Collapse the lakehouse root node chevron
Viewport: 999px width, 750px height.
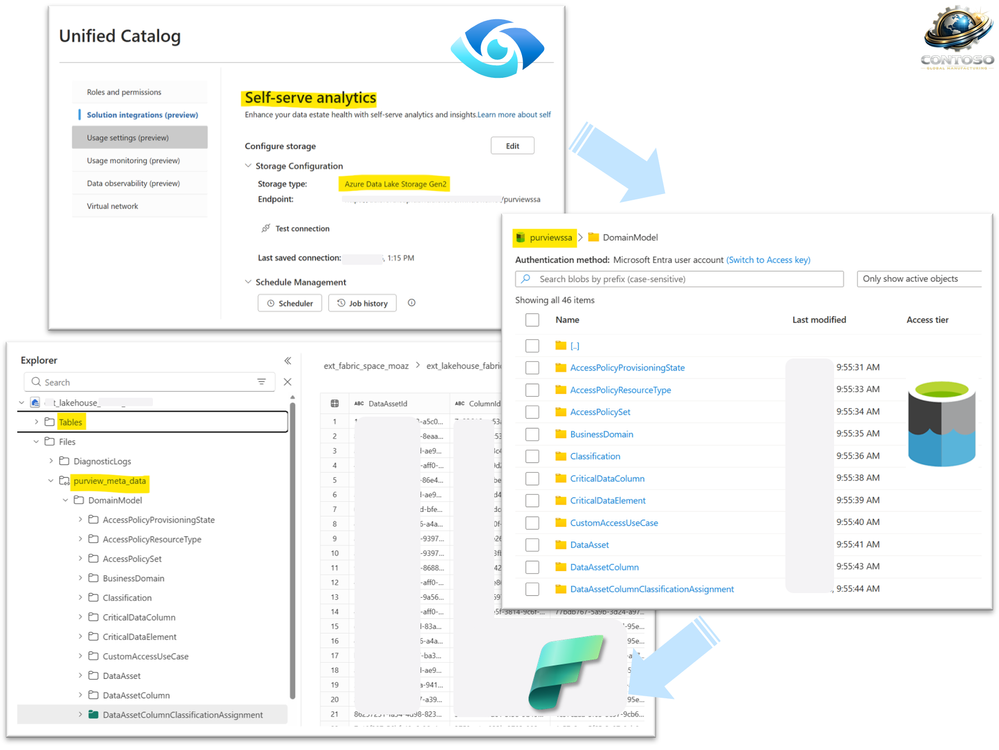[x=22, y=403]
